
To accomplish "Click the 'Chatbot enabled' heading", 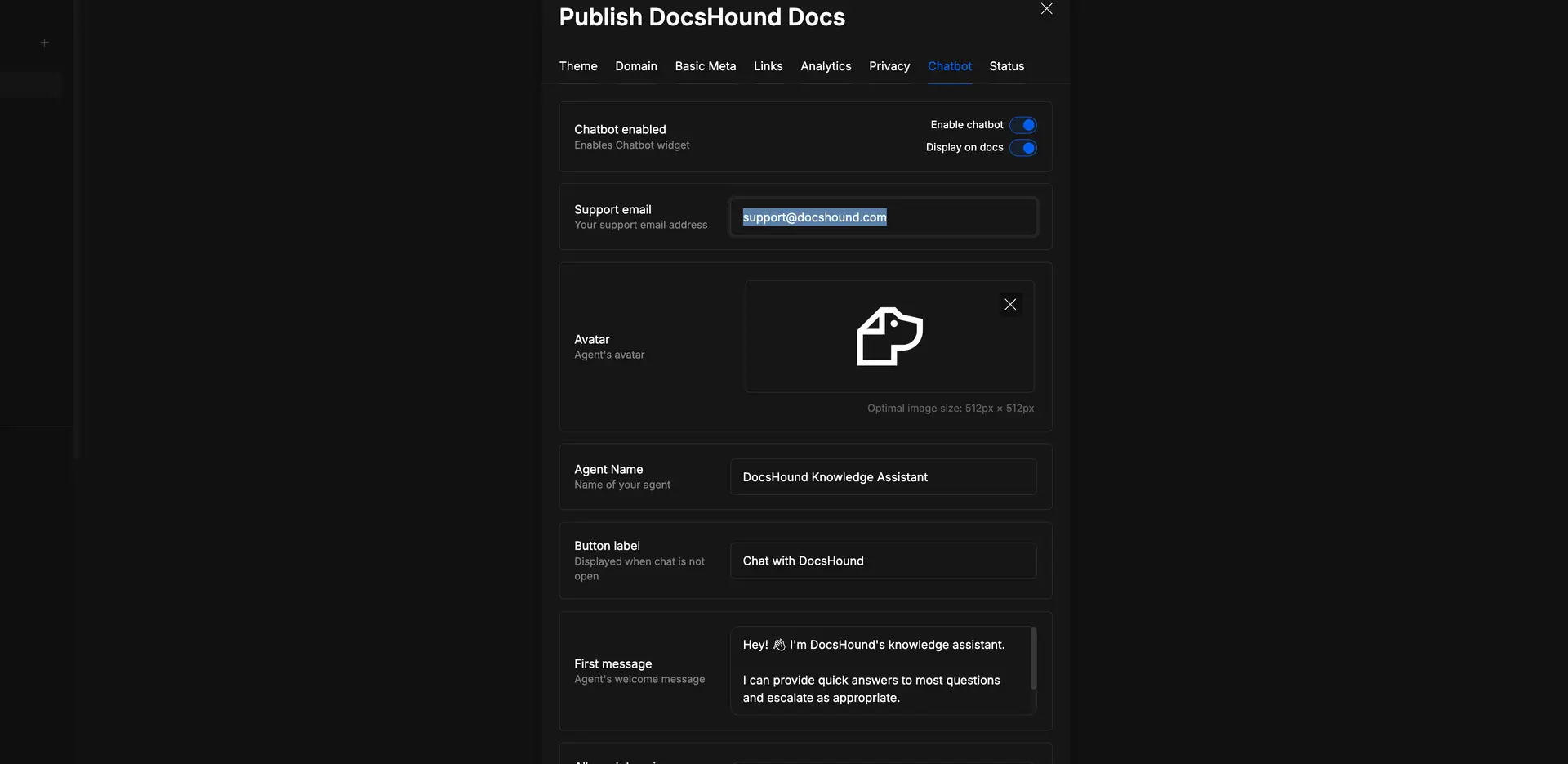I will [620, 129].
